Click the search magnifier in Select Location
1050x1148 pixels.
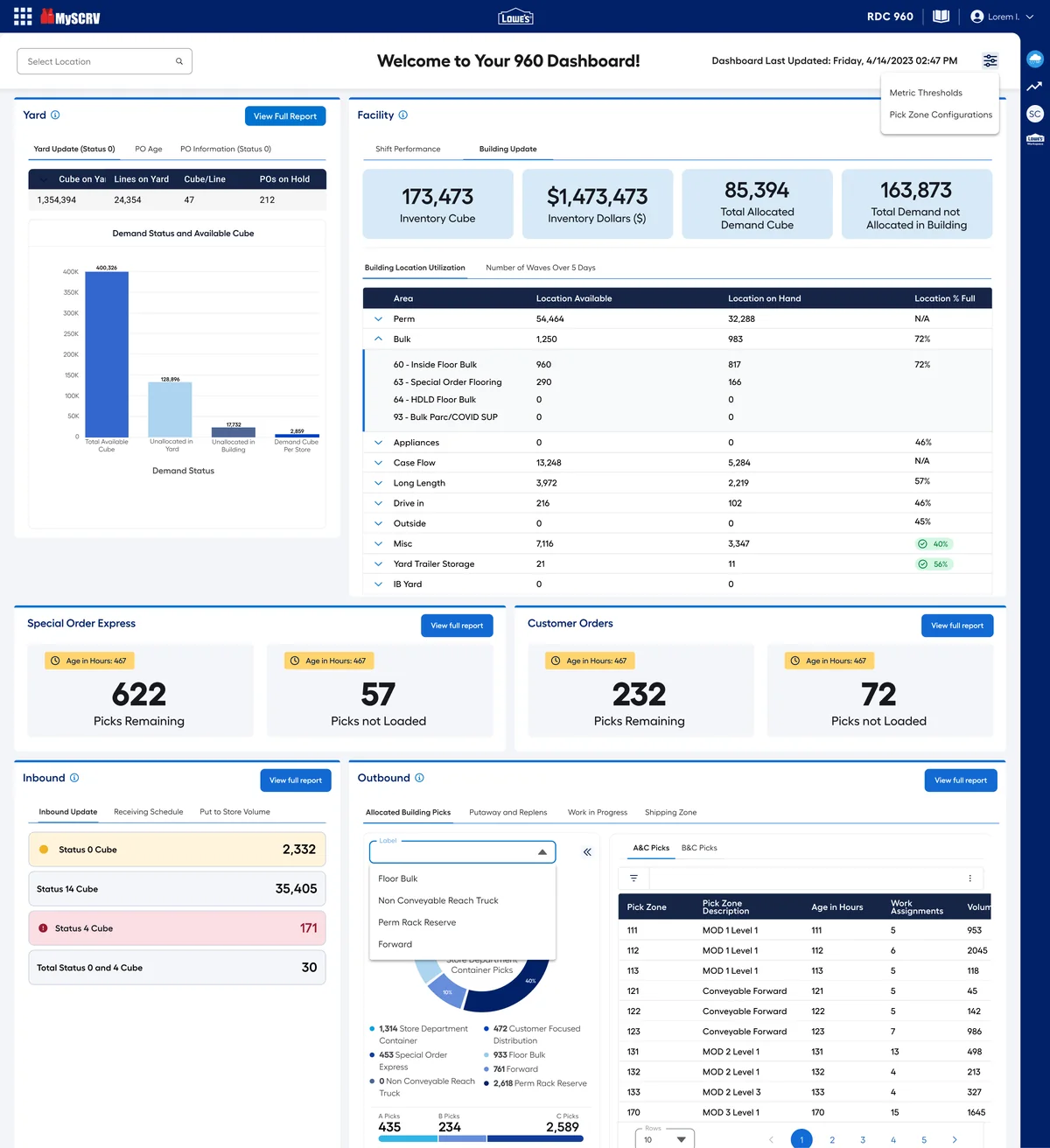coord(179,61)
